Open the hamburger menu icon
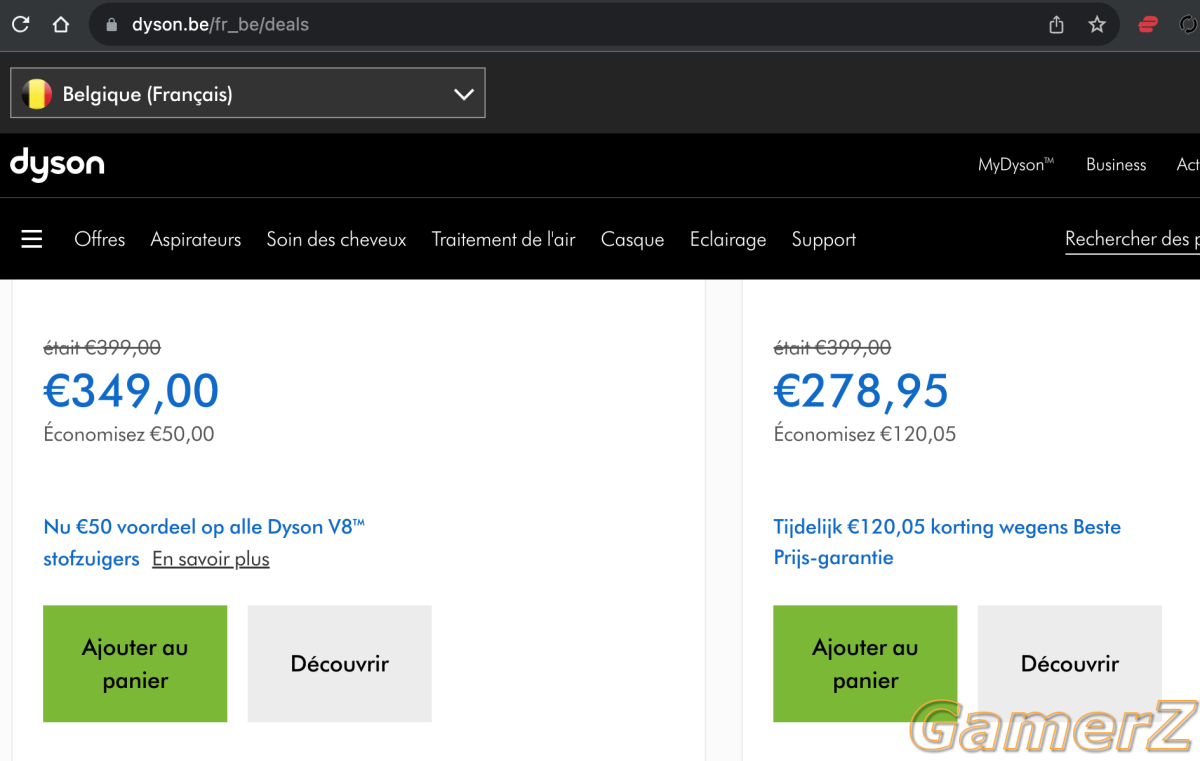The height and width of the screenshot is (761, 1200). [x=32, y=239]
